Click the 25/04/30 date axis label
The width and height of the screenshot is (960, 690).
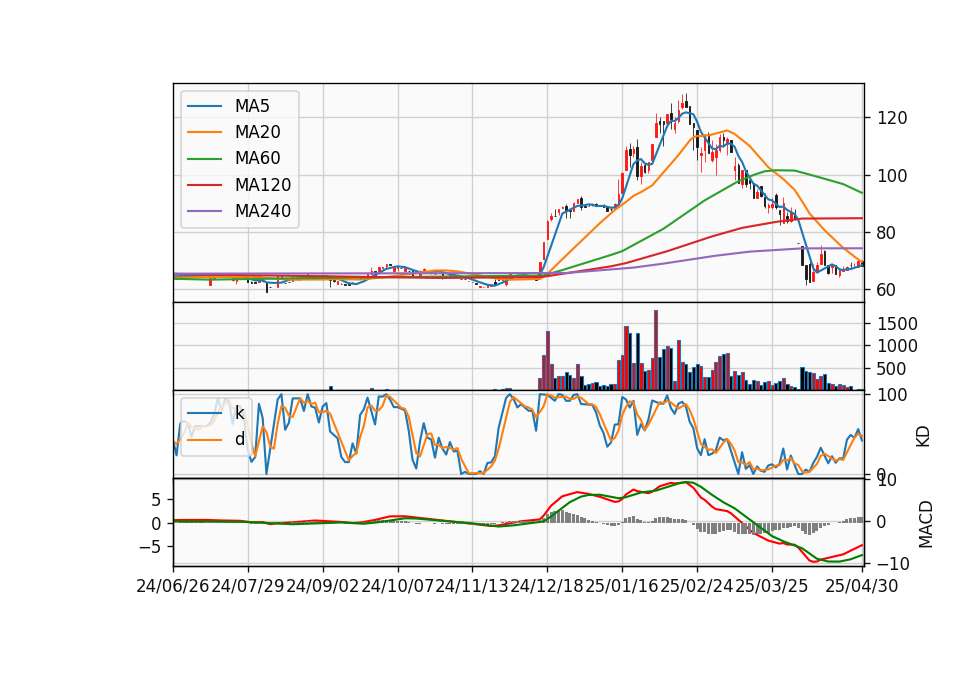tap(861, 586)
